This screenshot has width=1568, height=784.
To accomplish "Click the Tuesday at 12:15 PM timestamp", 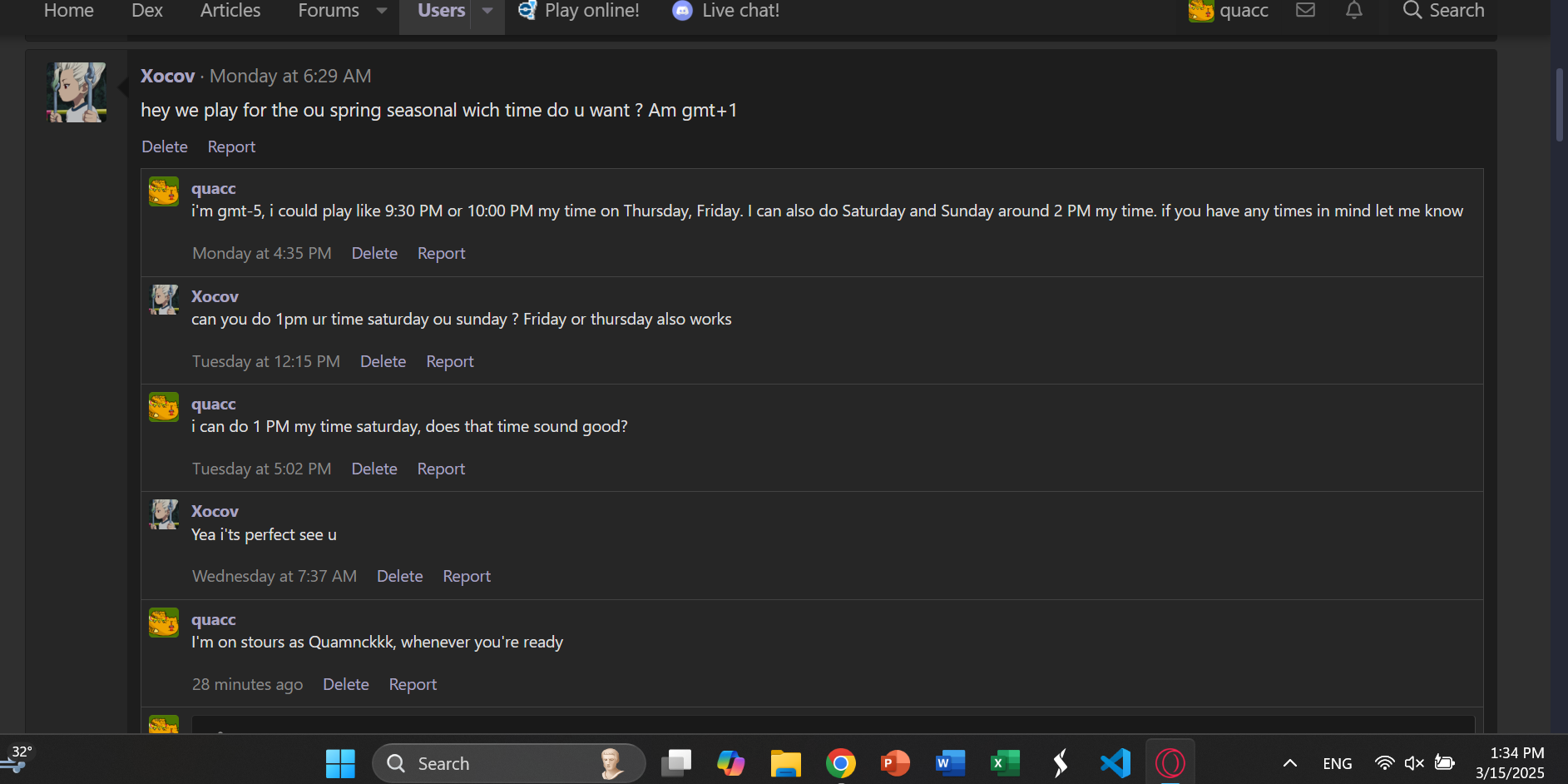I will (266, 361).
